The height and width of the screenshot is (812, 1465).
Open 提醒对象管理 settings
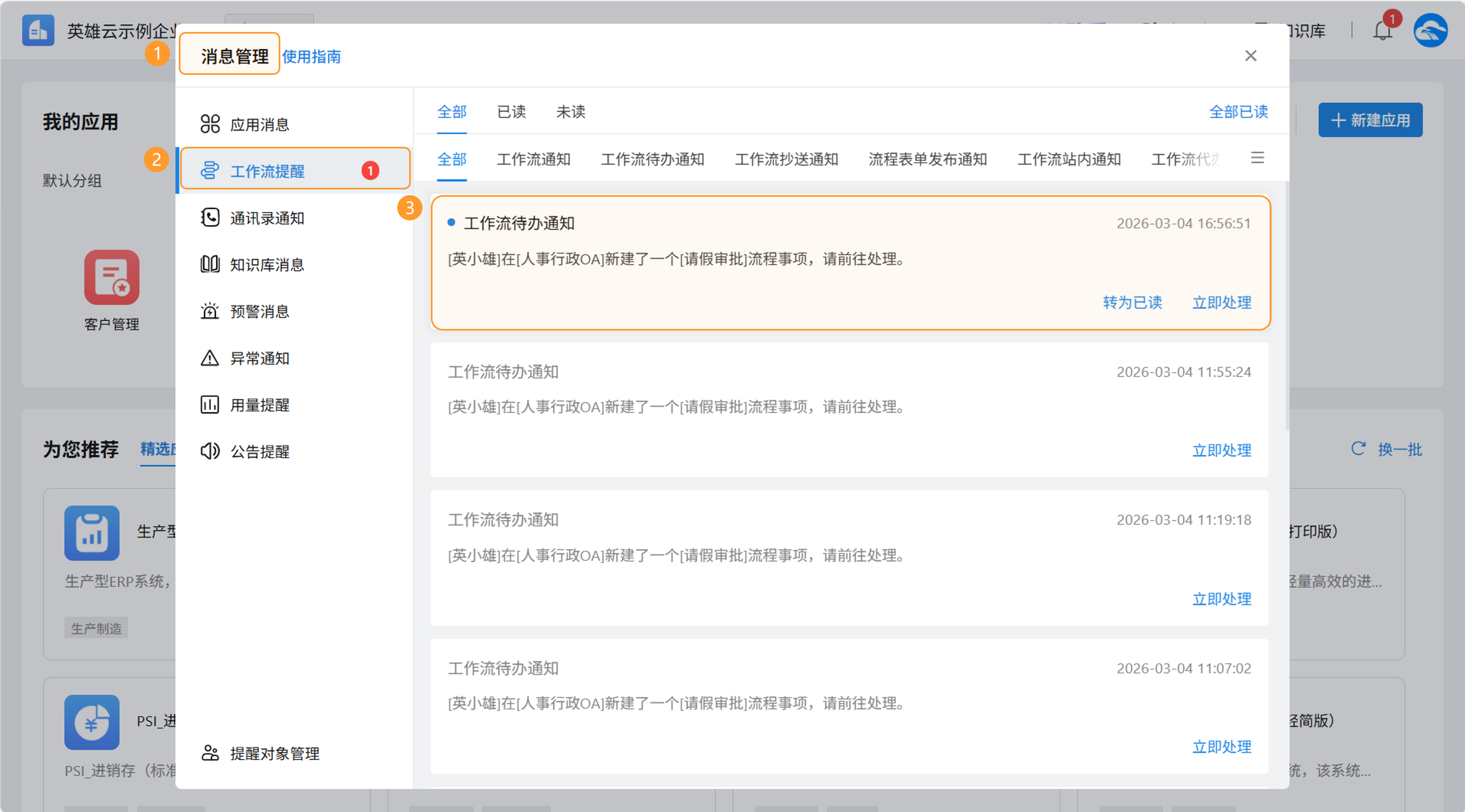(x=274, y=753)
